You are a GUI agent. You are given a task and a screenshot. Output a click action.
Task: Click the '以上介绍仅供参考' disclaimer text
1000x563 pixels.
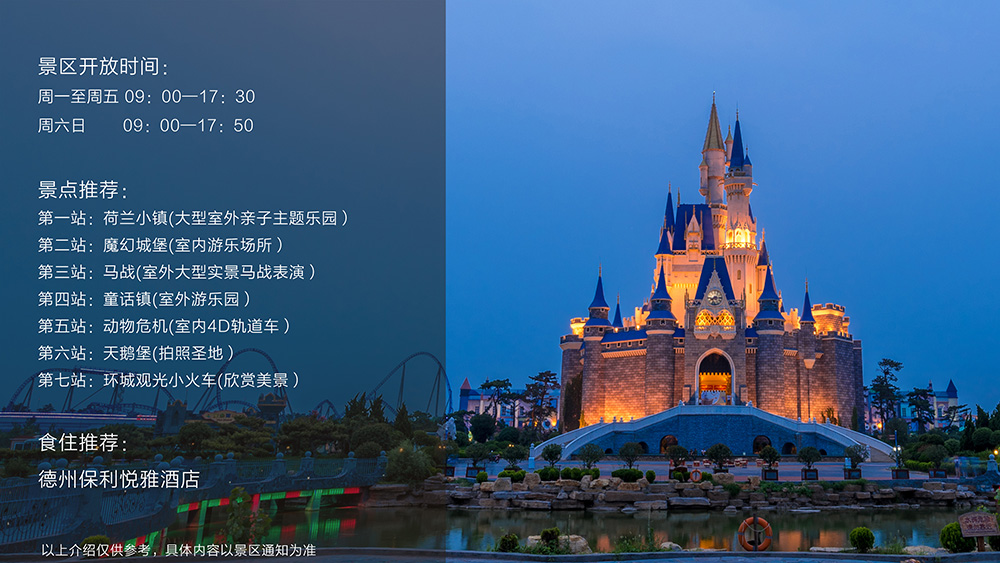[x=179, y=550]
